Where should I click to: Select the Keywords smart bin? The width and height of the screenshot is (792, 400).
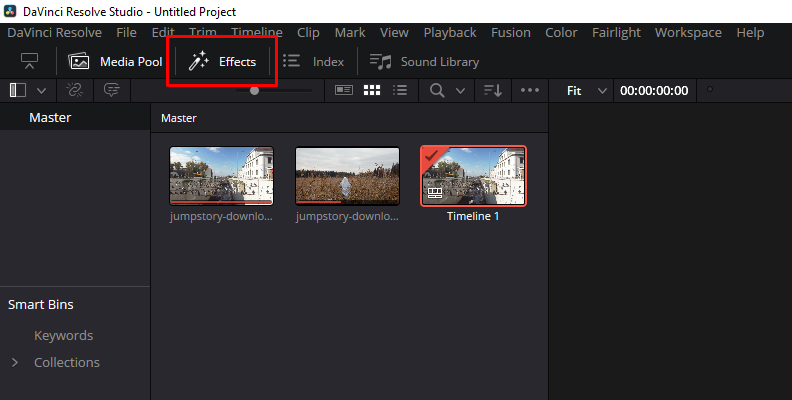coord(64,335)
